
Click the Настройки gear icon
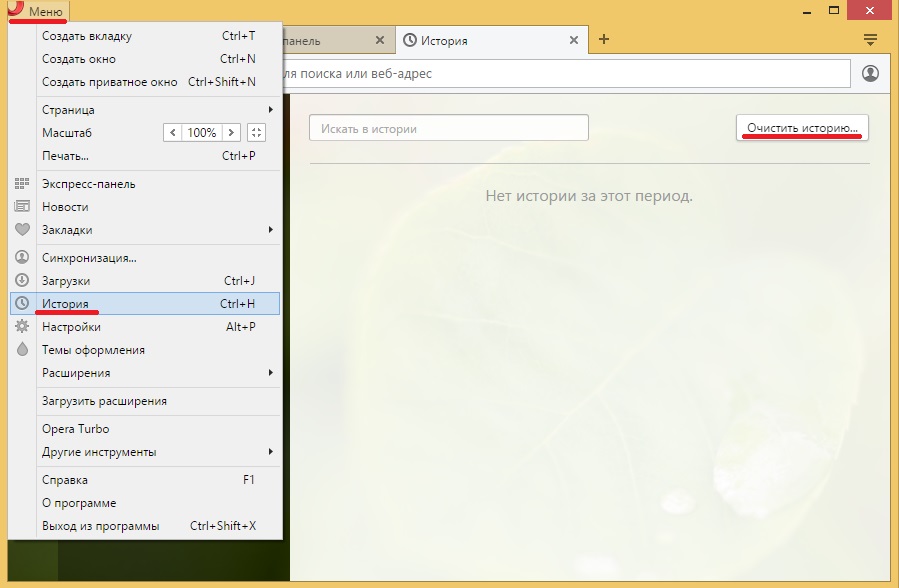click(x=22, y=326)
